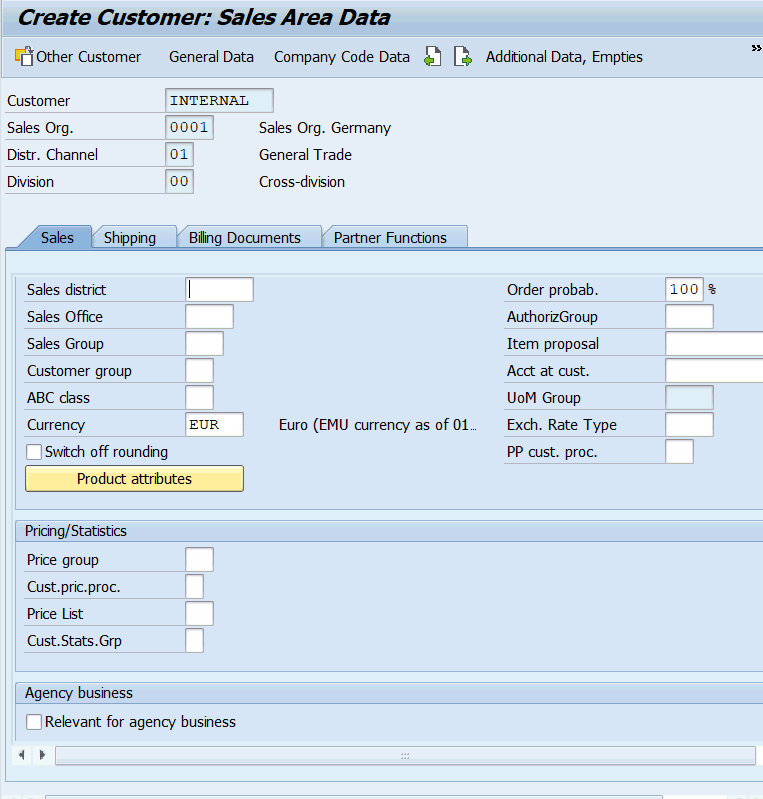Open Company Code Data view

pyautogui.click(x=341, y=57)
